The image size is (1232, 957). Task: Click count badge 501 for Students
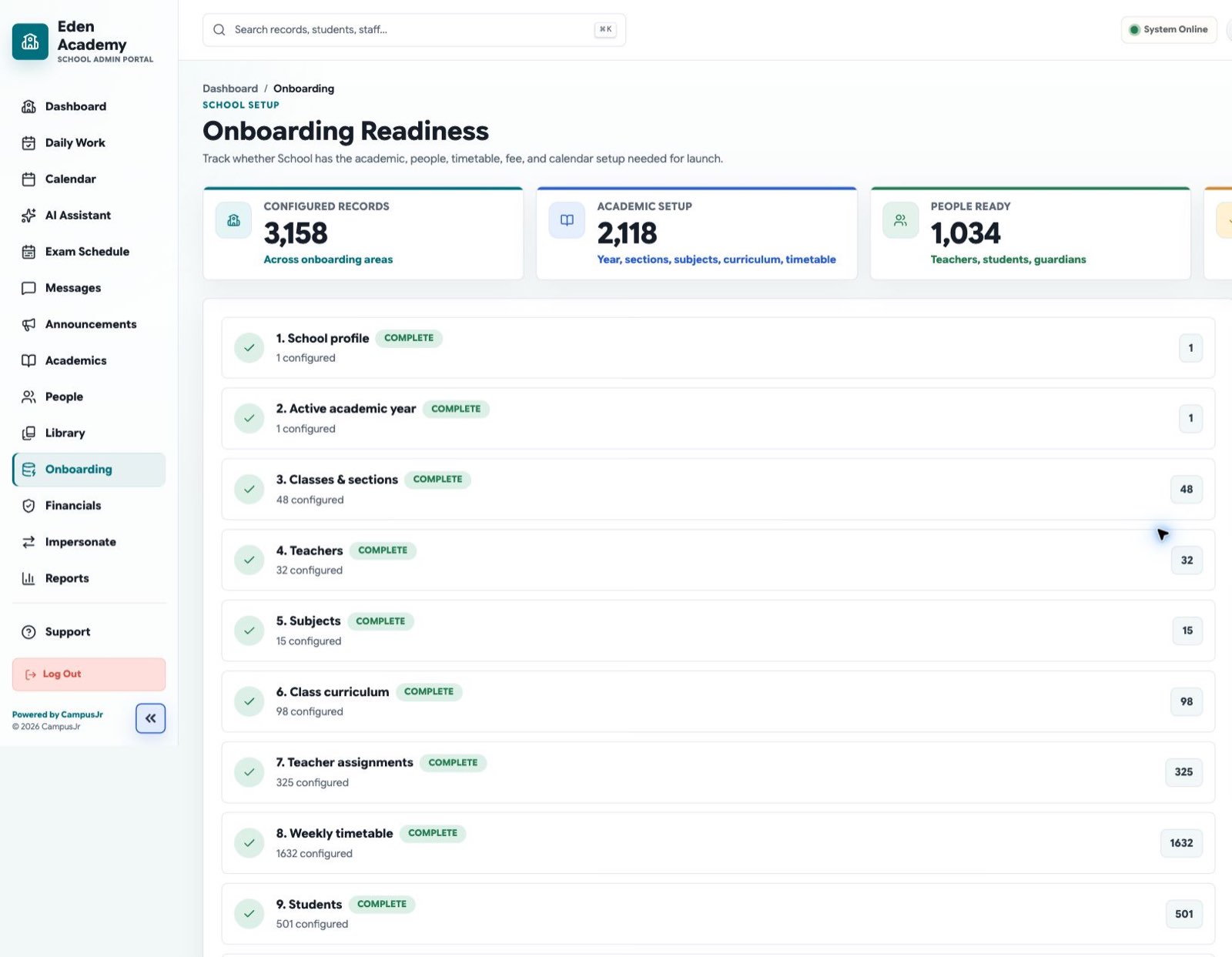pos(1183,914)
